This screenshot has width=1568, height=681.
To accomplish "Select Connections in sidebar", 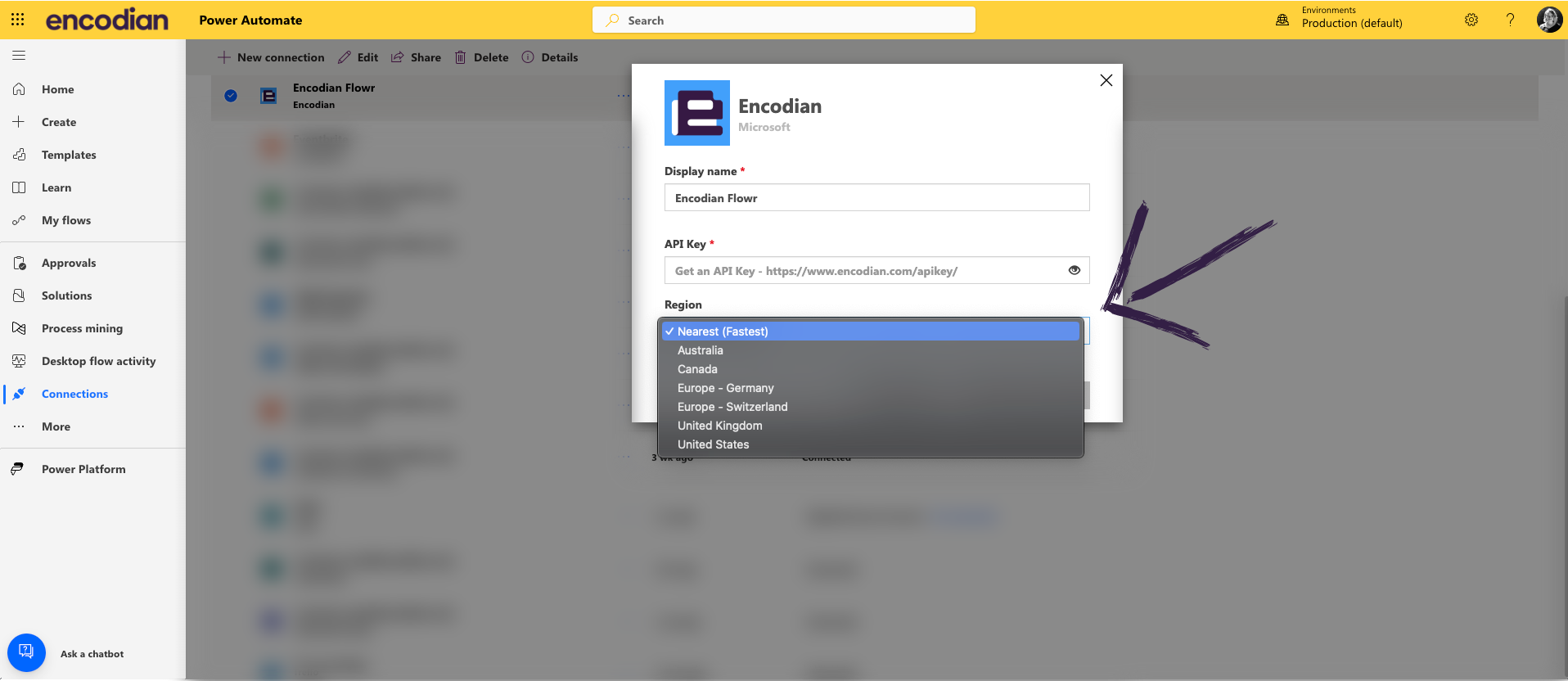I will (x=74, y=394).
